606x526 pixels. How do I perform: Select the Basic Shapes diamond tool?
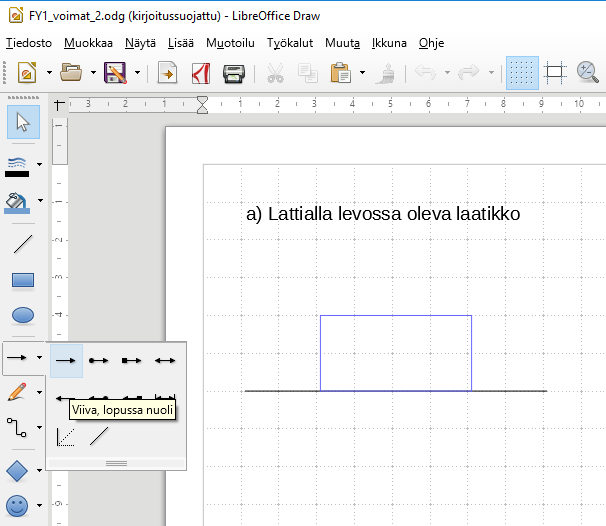(17, 471)
